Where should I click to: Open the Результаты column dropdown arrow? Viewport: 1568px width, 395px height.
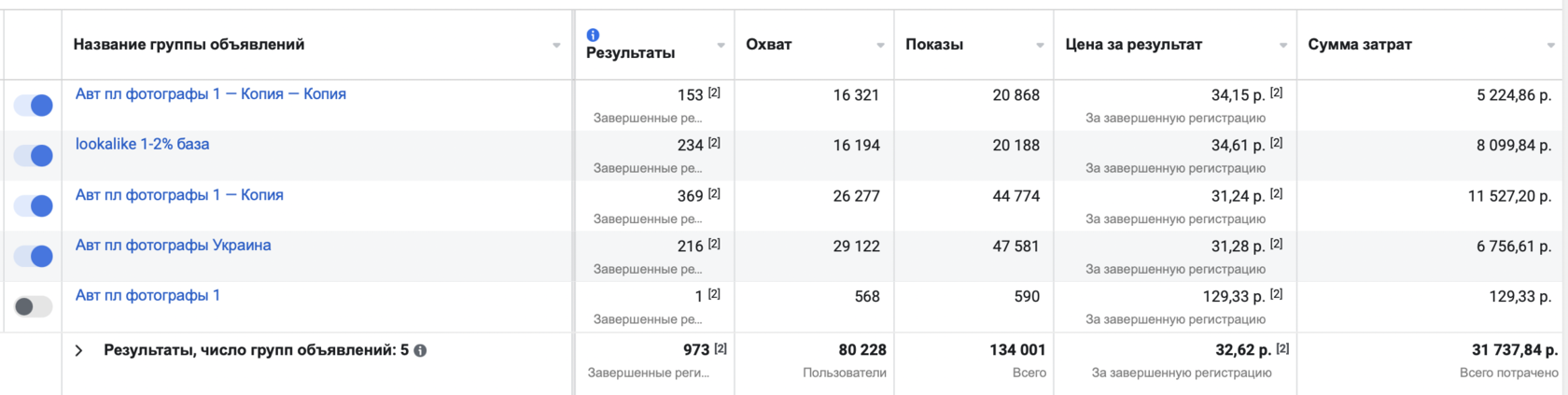721,45
